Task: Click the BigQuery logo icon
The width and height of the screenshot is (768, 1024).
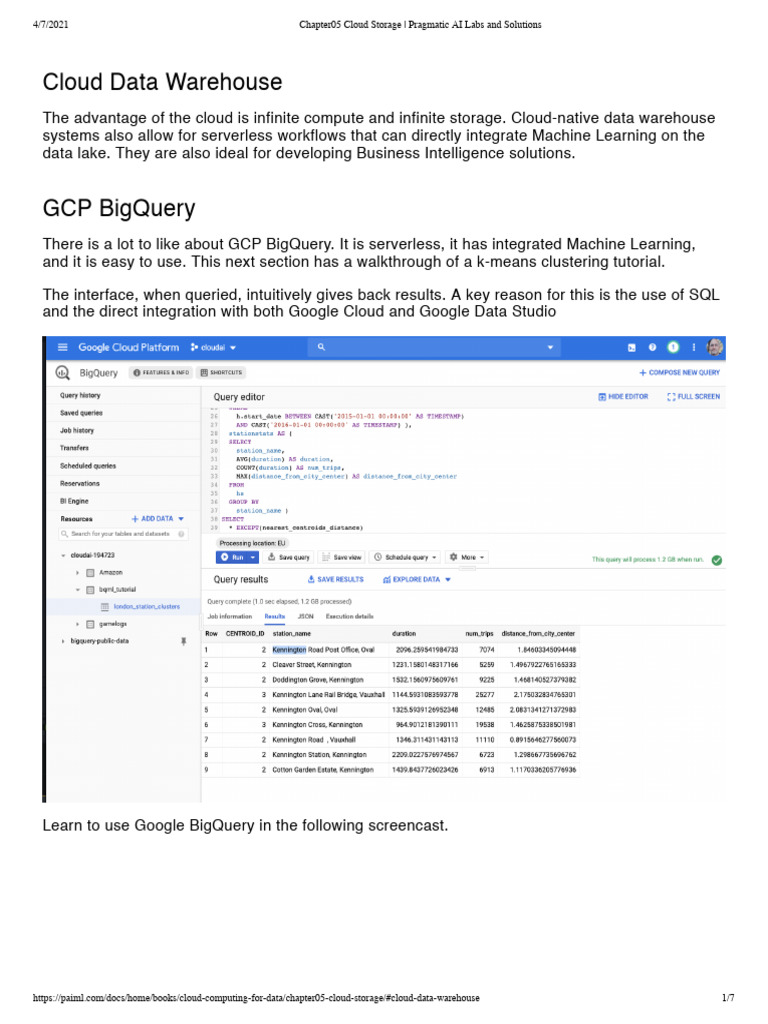Action: tap(63, 373)
